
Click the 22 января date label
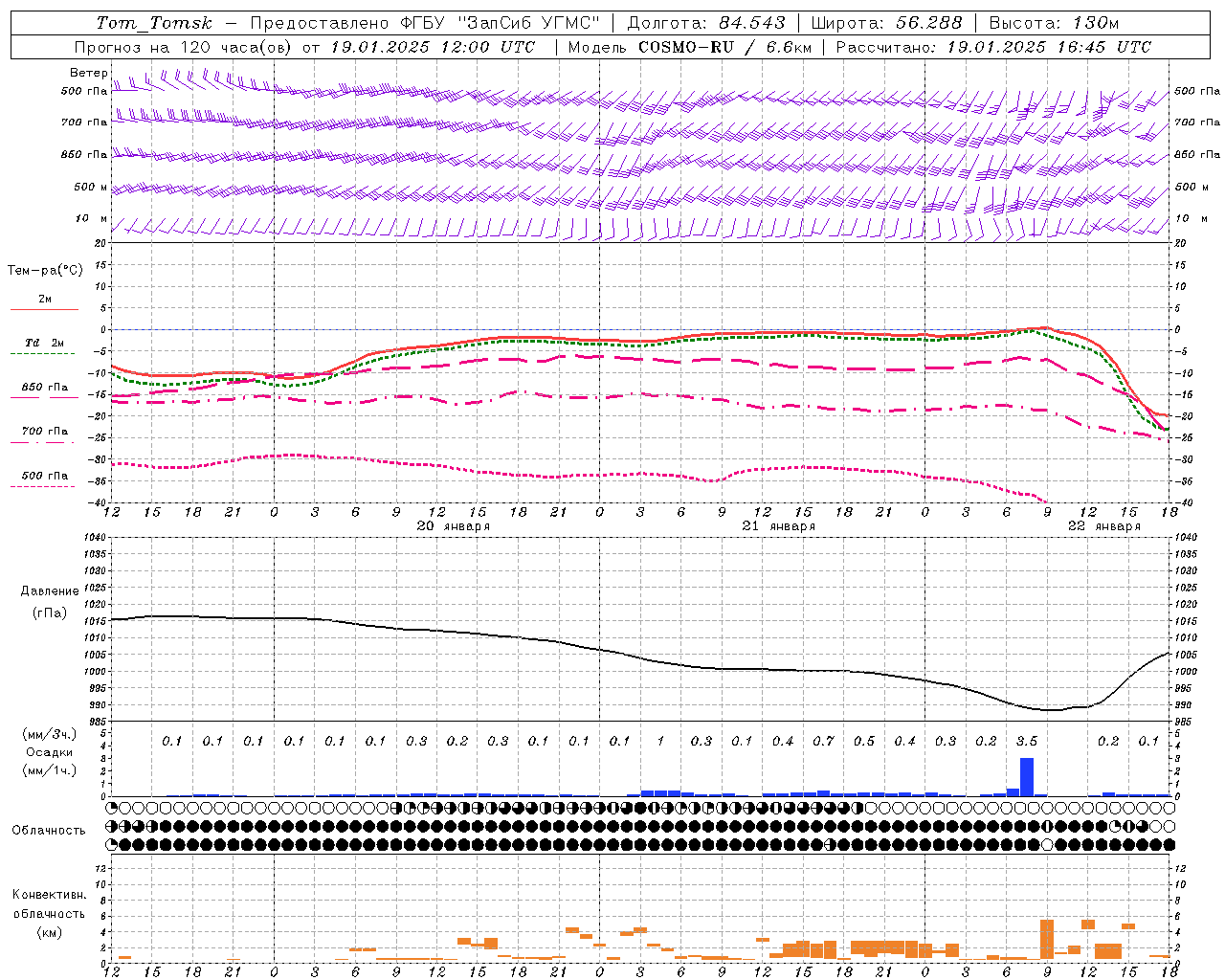pyautogui.click(x=1104, y=526)
